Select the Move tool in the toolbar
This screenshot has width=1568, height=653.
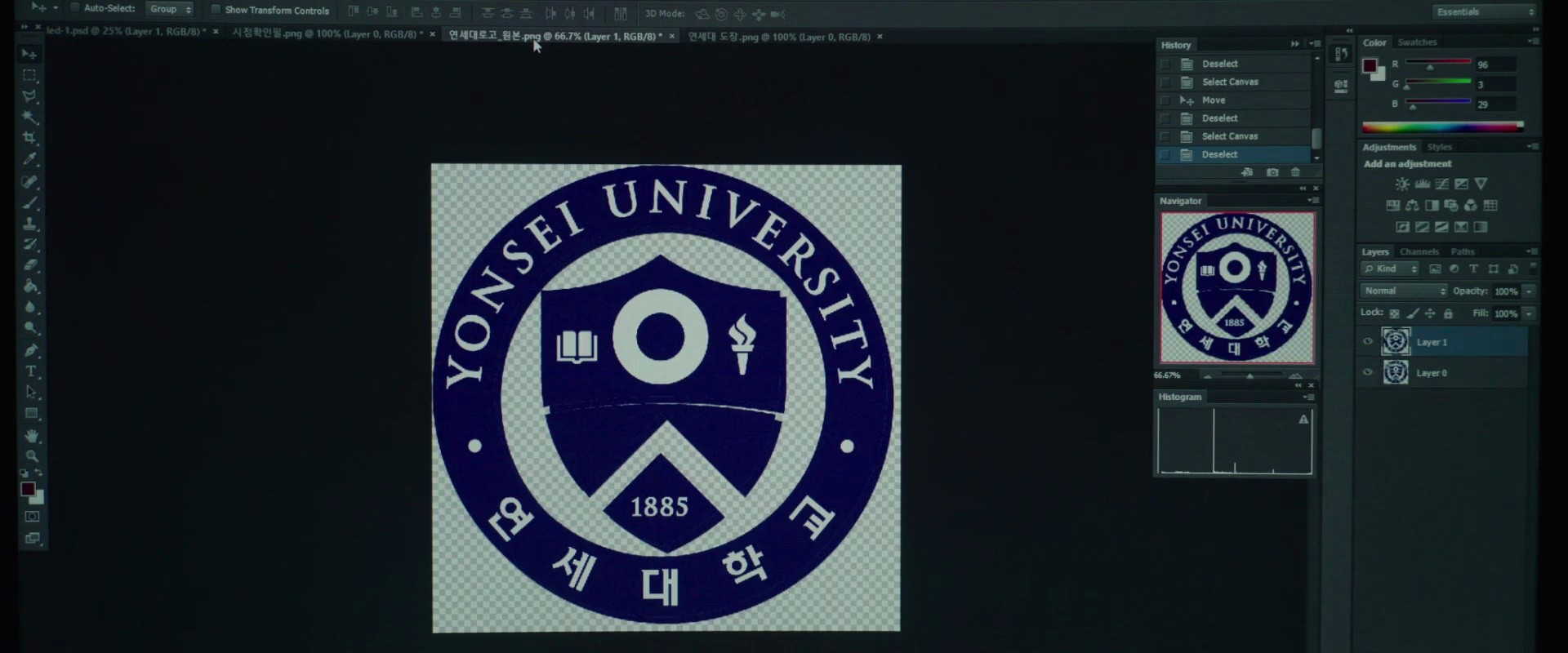pos(29,54)
